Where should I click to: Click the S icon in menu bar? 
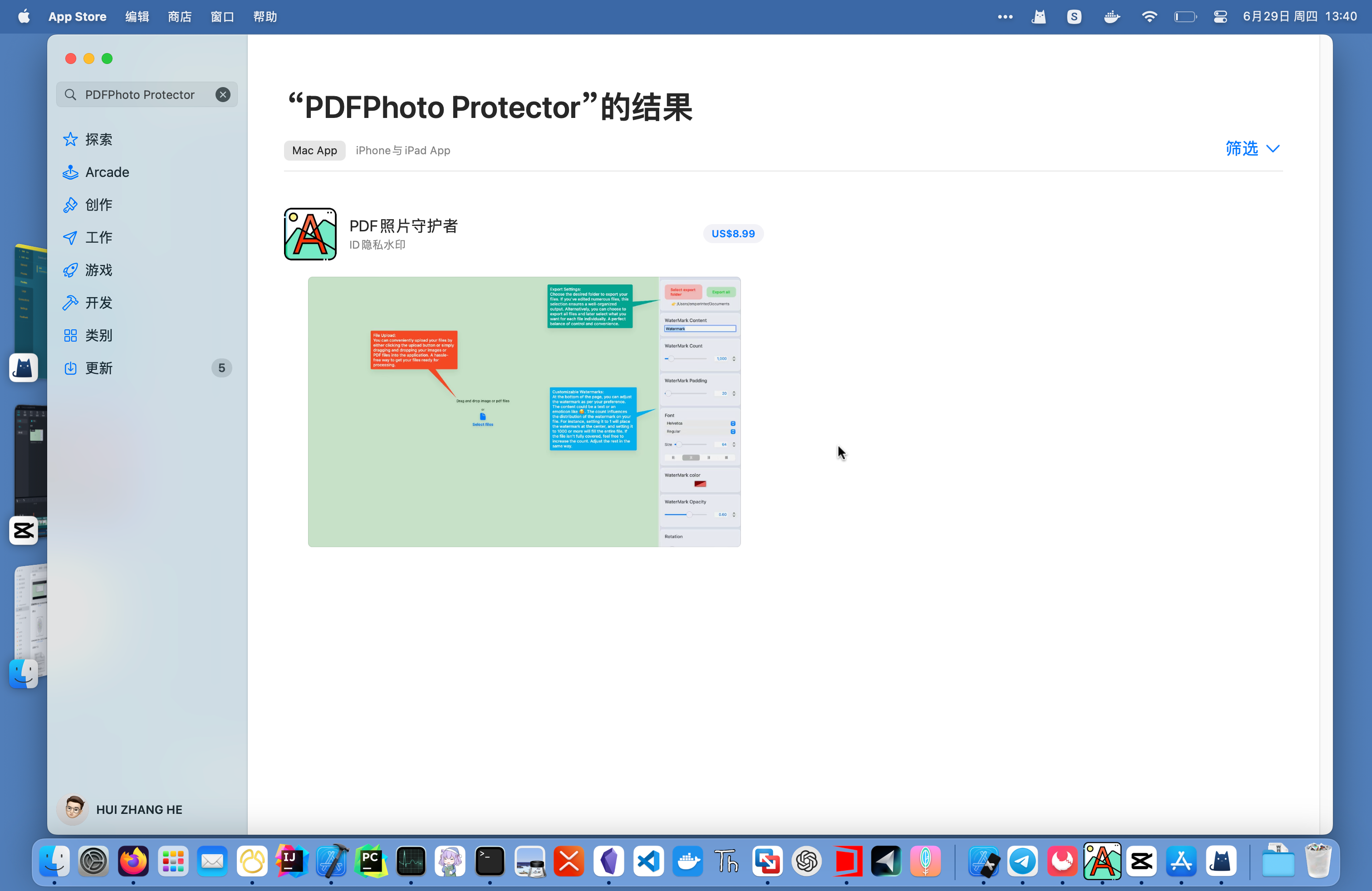pyautogui.click(x=1074, y=17)
